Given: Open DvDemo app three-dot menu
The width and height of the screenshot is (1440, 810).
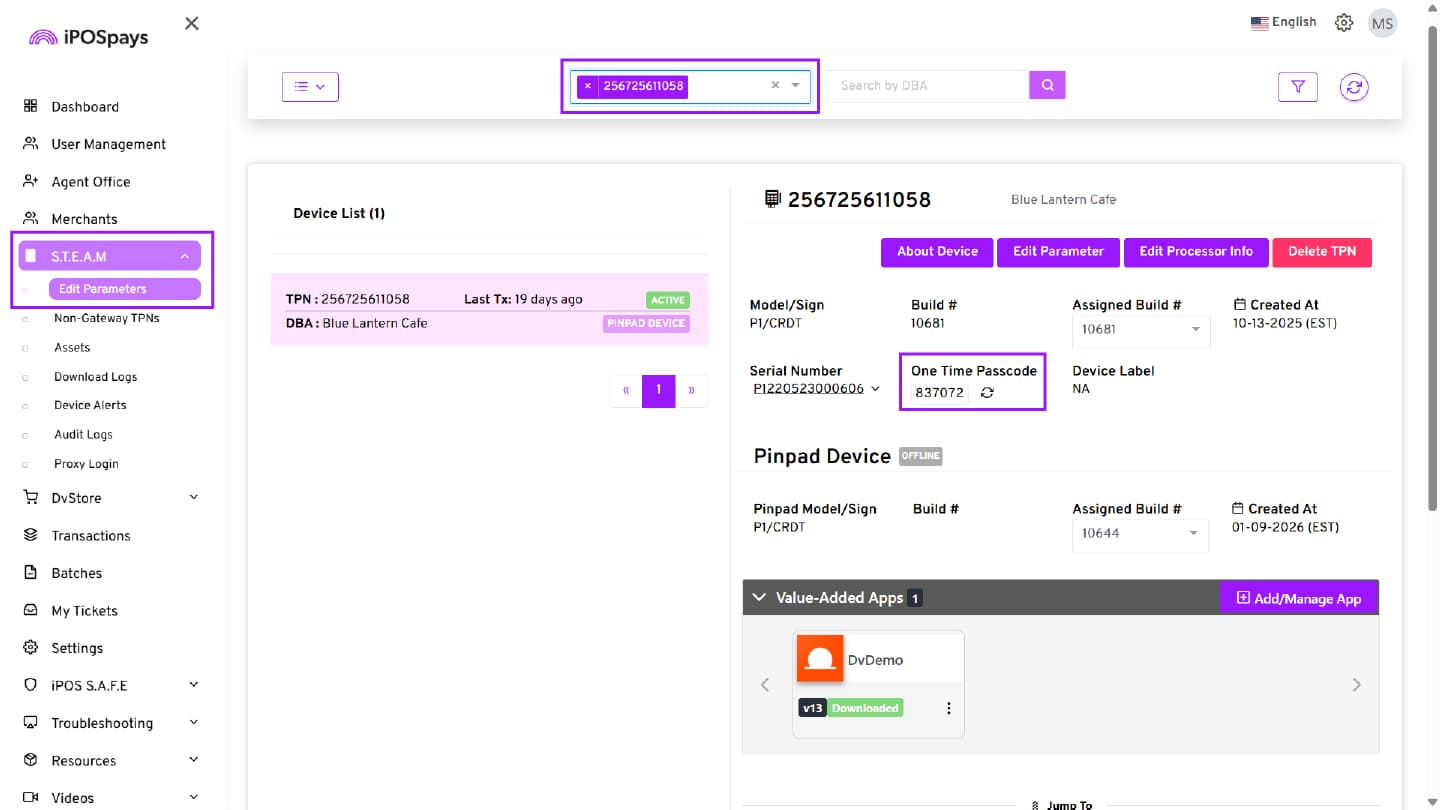Looking at the screenshot, I should [948, 708].
